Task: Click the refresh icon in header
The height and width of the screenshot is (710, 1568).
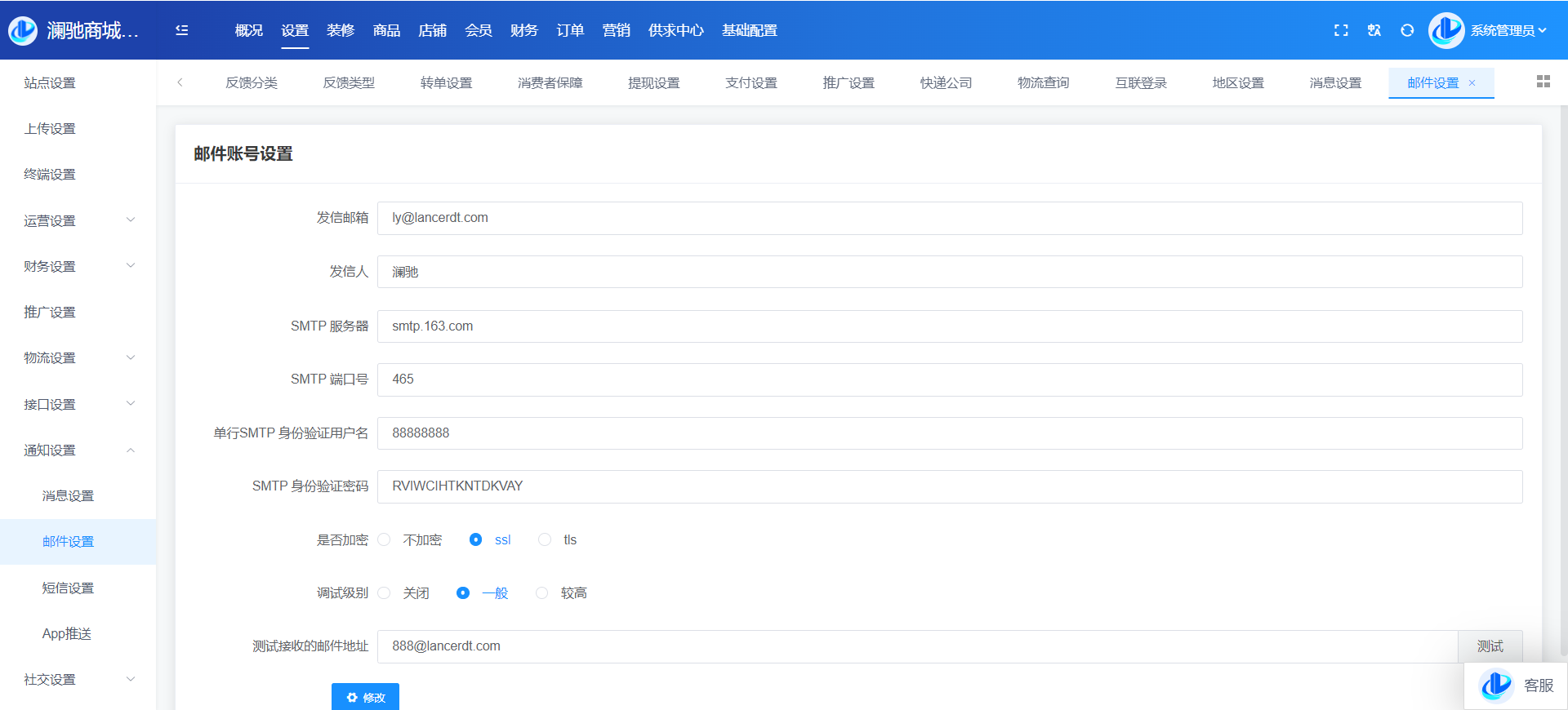Action: pos(1407,30)
